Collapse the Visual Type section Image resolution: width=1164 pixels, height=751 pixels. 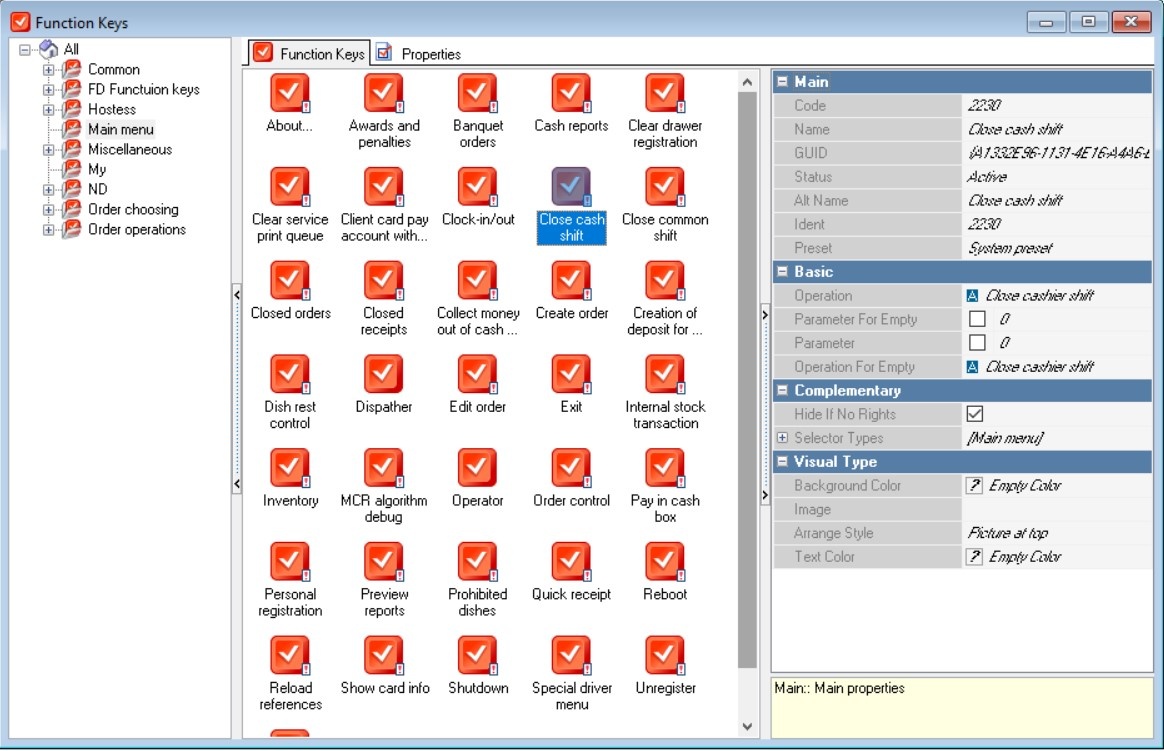pos(783,462)
